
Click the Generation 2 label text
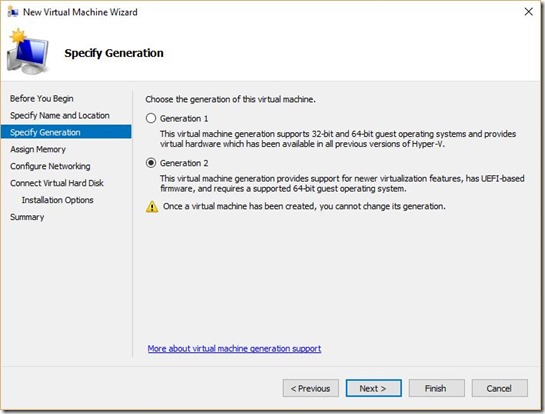184,163
